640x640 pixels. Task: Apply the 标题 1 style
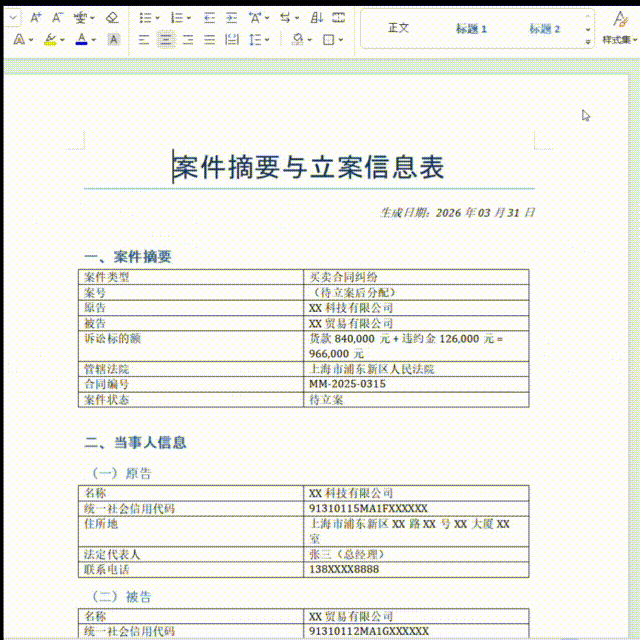(471, 28)
